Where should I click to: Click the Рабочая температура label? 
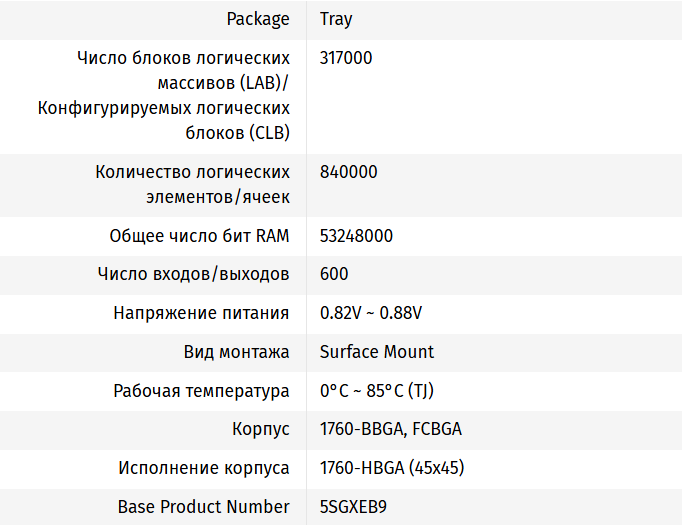tap(201, 391)
